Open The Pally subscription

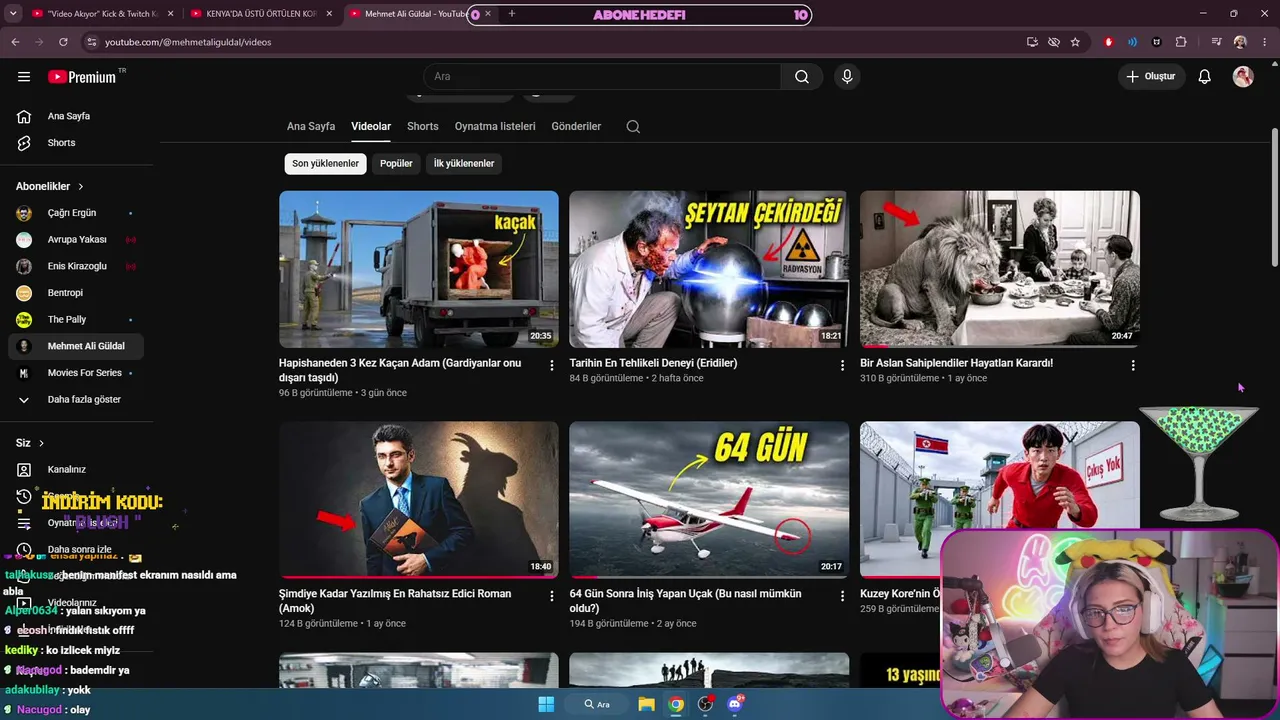[77, 320]
